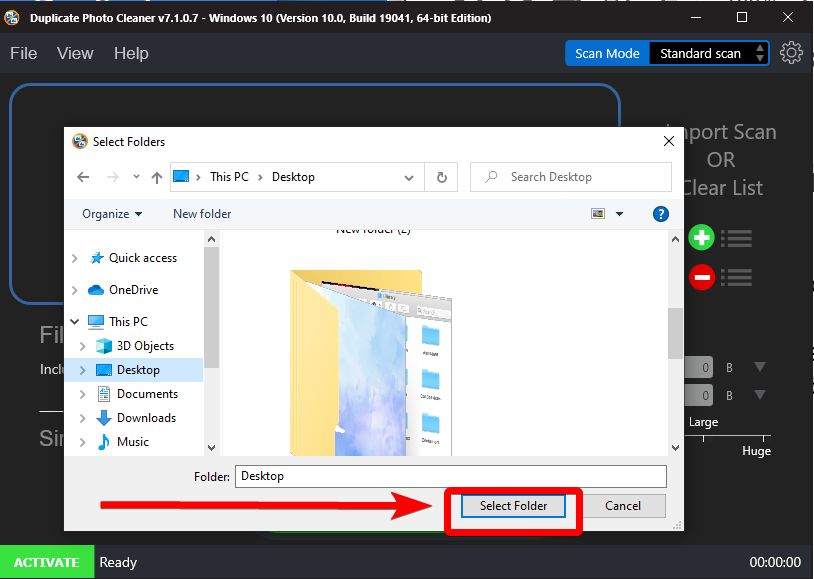Click the 3D Objects cube icon

click(104, 346)
